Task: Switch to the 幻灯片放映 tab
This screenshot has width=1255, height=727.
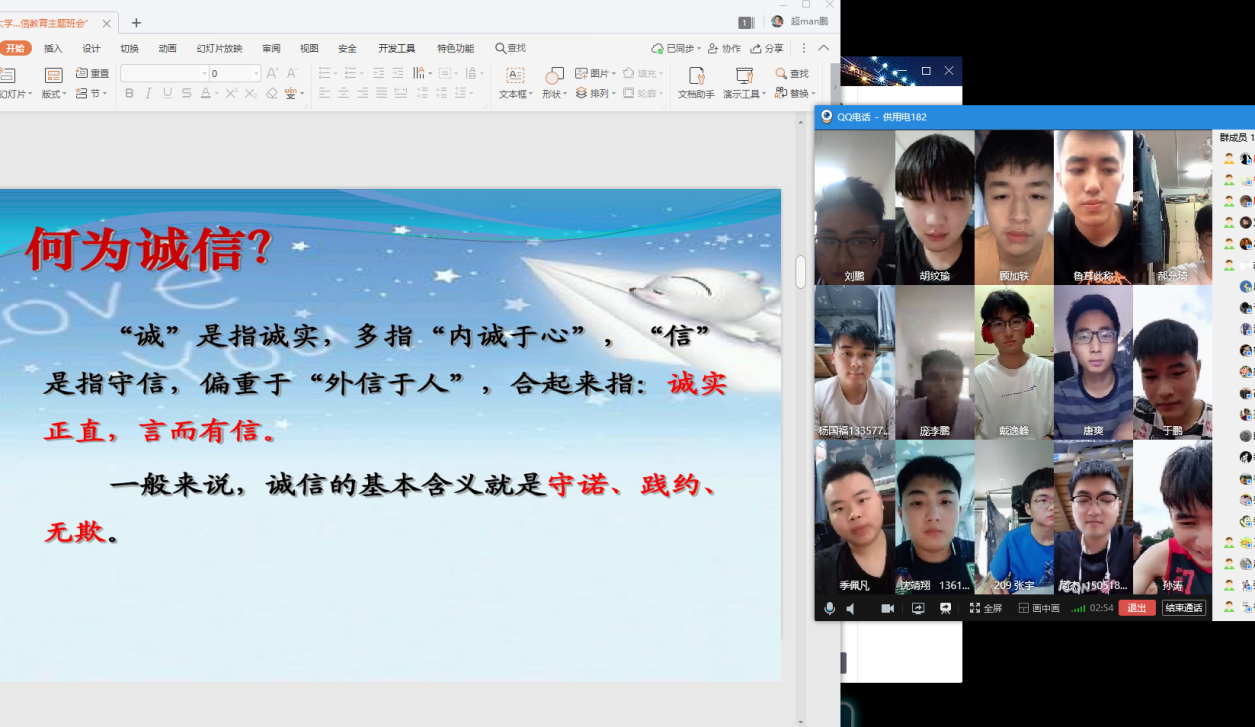Action: tap(219, 48)
